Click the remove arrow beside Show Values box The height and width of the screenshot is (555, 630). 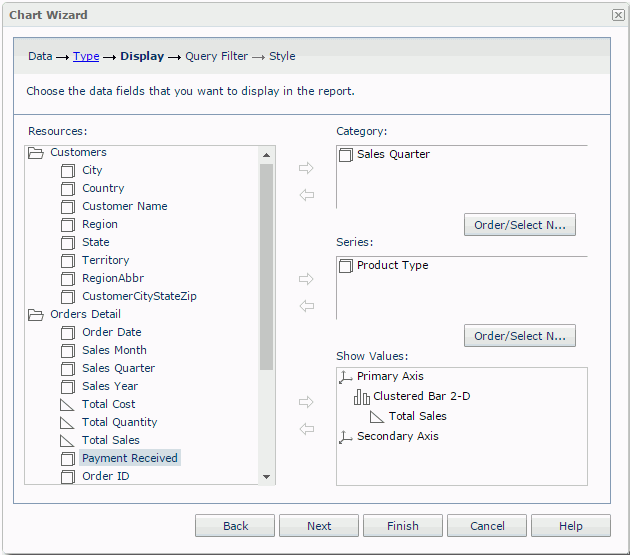[307, 429]
